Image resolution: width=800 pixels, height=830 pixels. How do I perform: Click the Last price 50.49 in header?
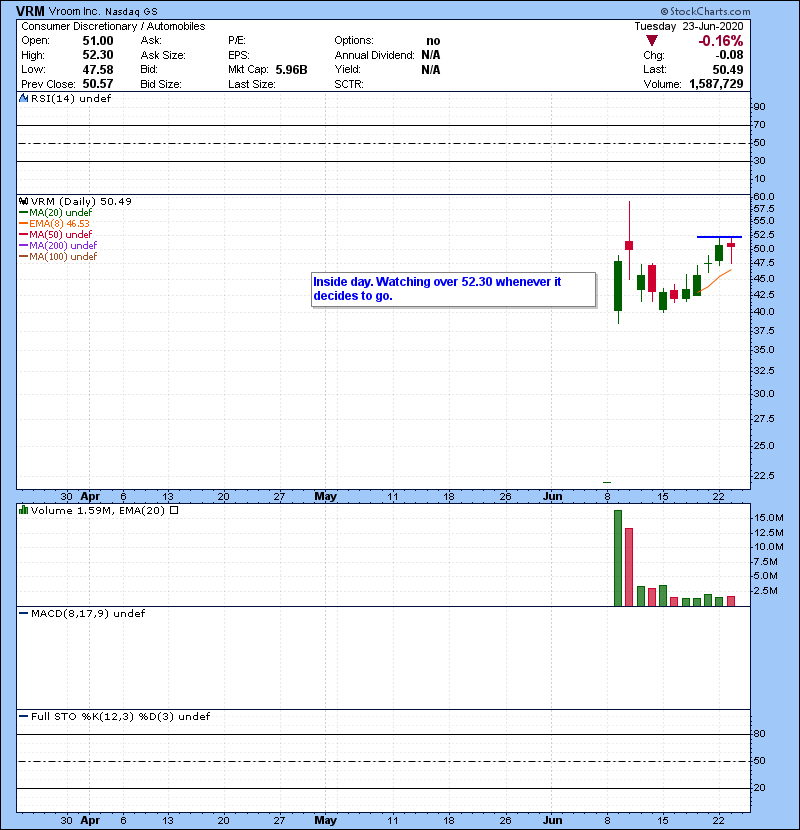coord(728,69)
